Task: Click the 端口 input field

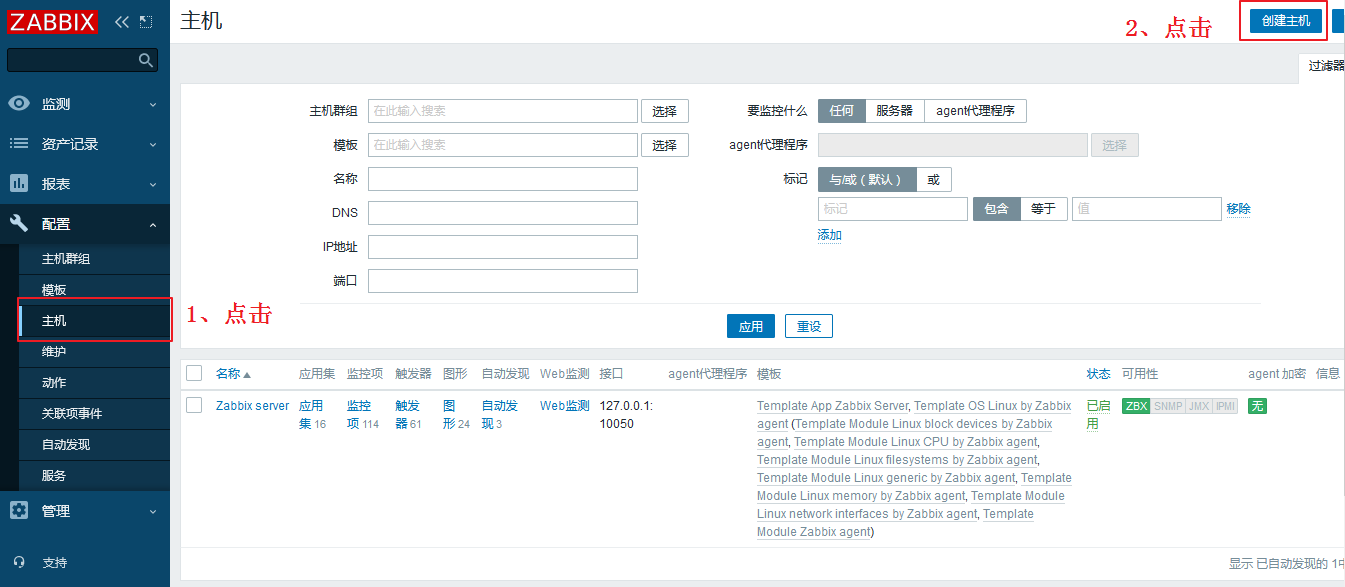Action: [x=503, y=281]
